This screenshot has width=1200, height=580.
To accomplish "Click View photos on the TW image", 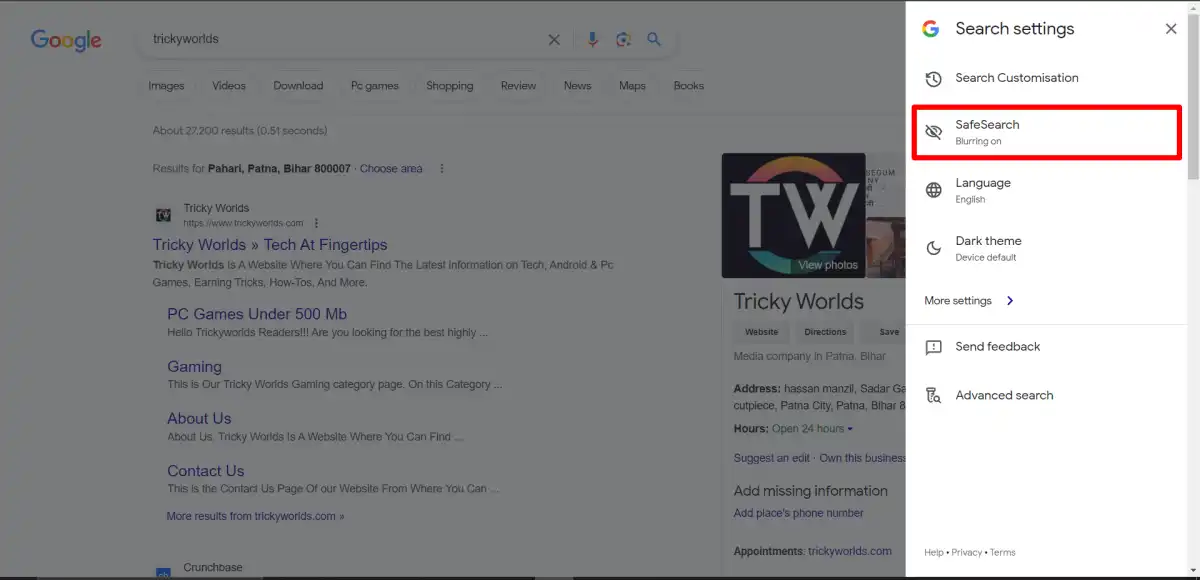I will [x=828, y=265].
